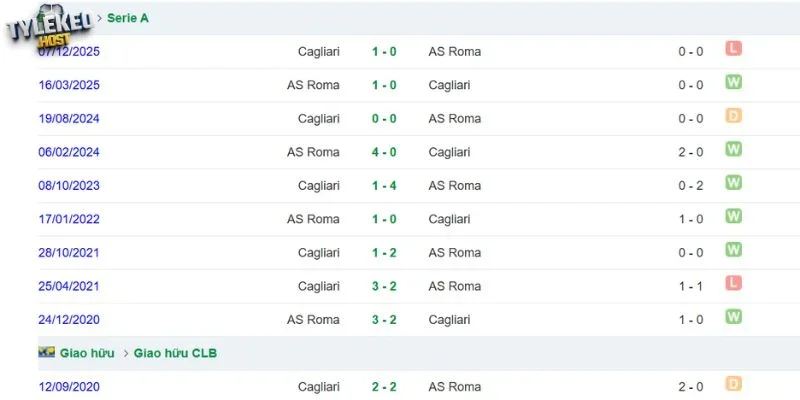
Task: Click the D badge for the 12/09/2020 friendly
Action: pos(733,384)
